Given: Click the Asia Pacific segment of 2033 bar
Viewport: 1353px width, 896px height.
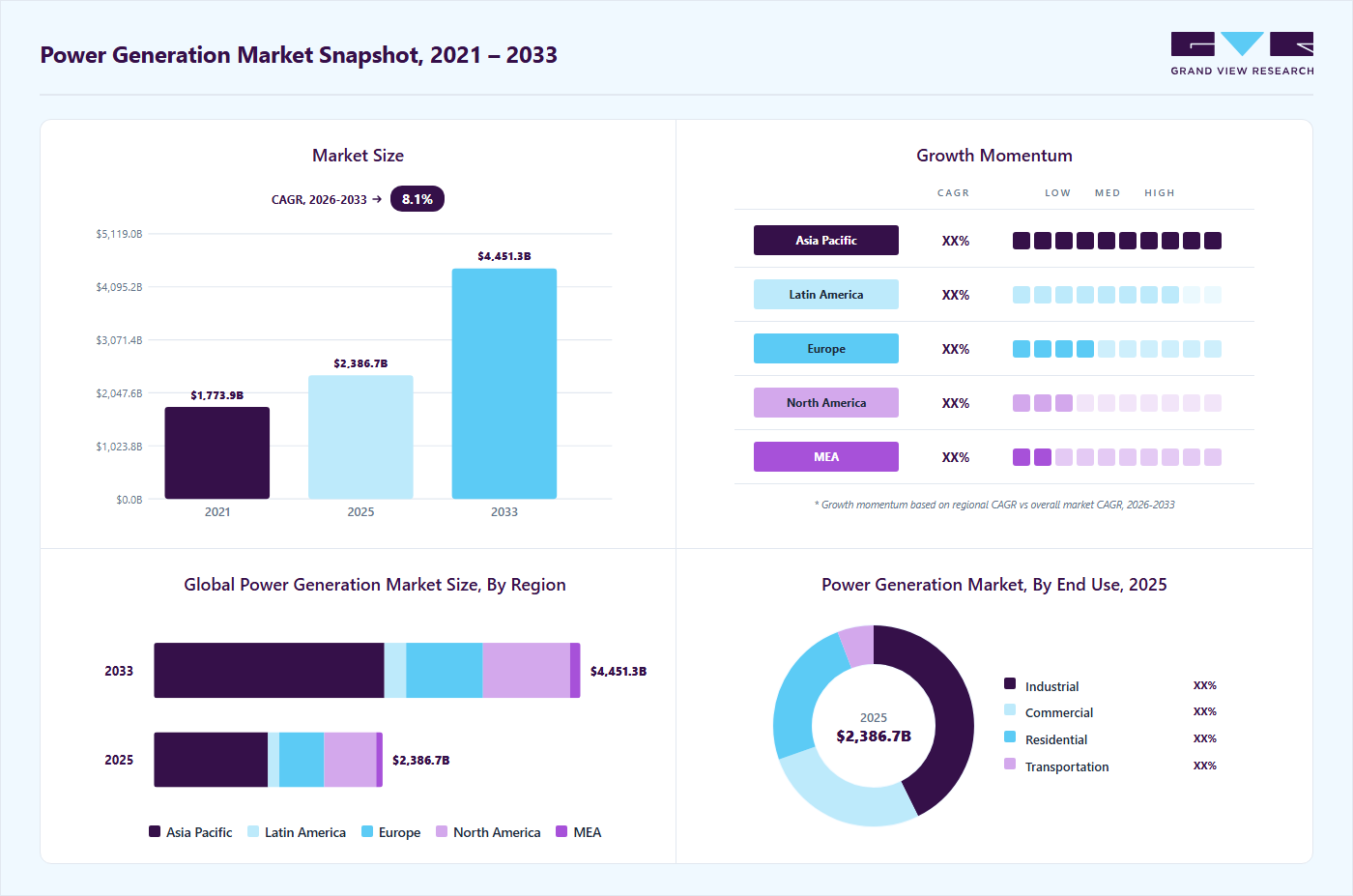Looking at the screenshot, I should coord(269,671).
